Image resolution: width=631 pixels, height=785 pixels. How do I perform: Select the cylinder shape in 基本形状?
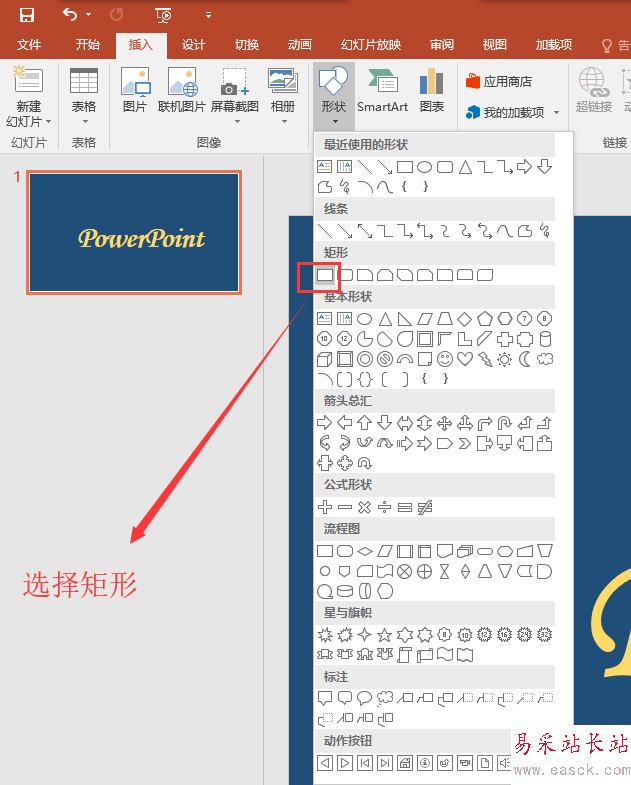pos(545,339)
